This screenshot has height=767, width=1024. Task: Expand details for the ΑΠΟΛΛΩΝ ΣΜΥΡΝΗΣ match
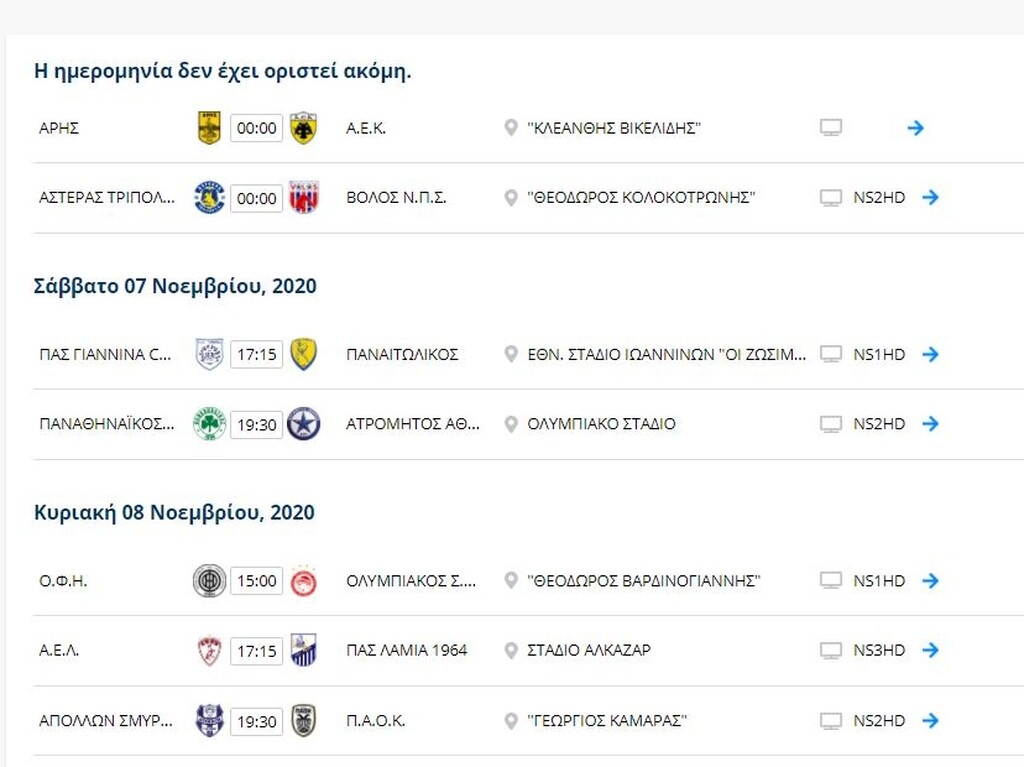click(x=930, y=720)
